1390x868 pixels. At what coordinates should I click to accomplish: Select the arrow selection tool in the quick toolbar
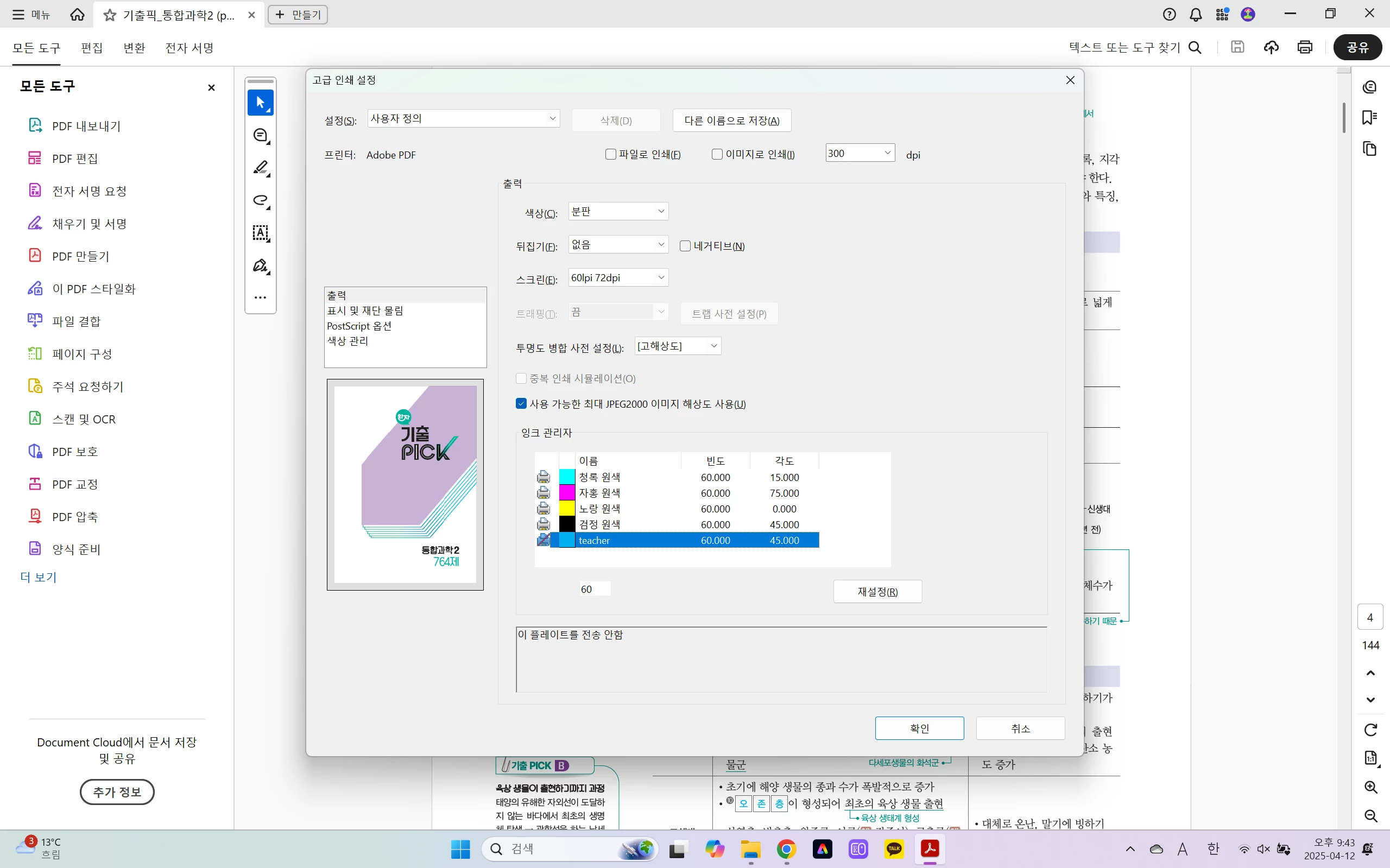click(260, 103)
